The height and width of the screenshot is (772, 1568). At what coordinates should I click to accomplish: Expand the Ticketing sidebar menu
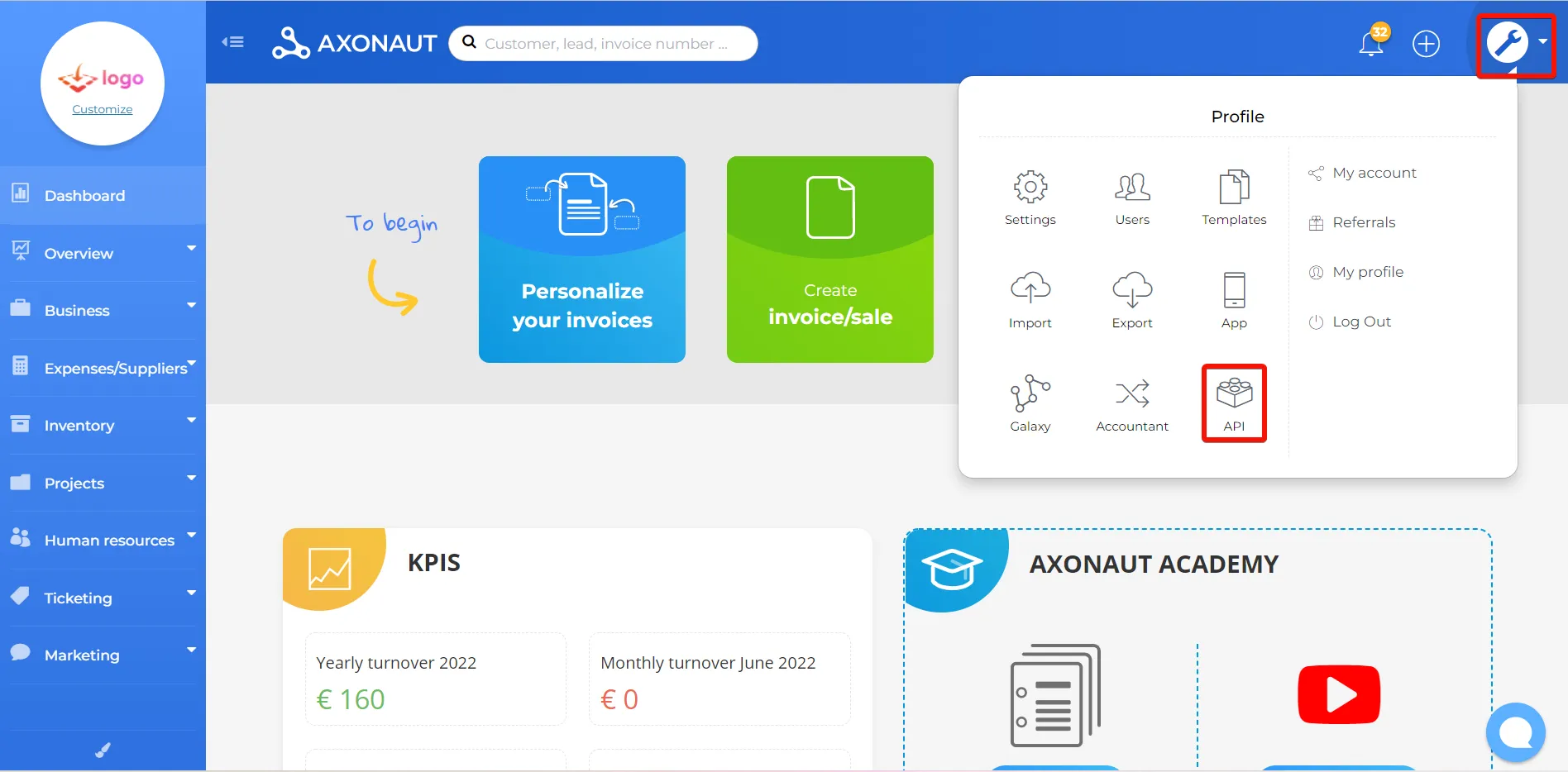(103, 598)
